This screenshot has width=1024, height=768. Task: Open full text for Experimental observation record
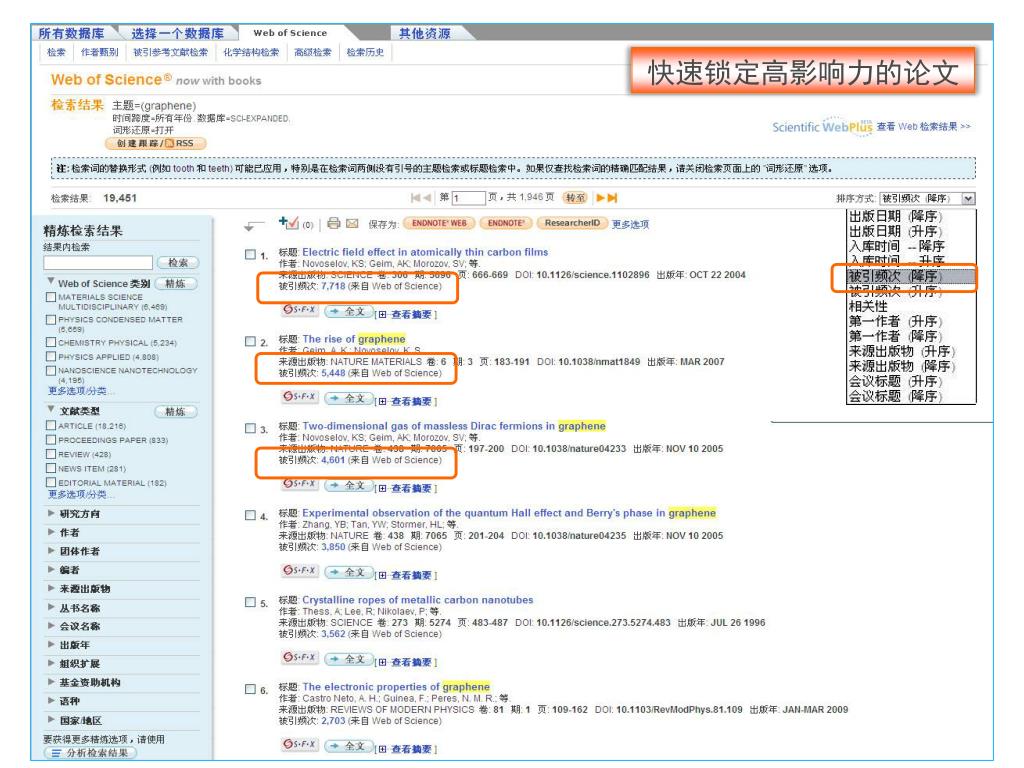pos(349,572)
